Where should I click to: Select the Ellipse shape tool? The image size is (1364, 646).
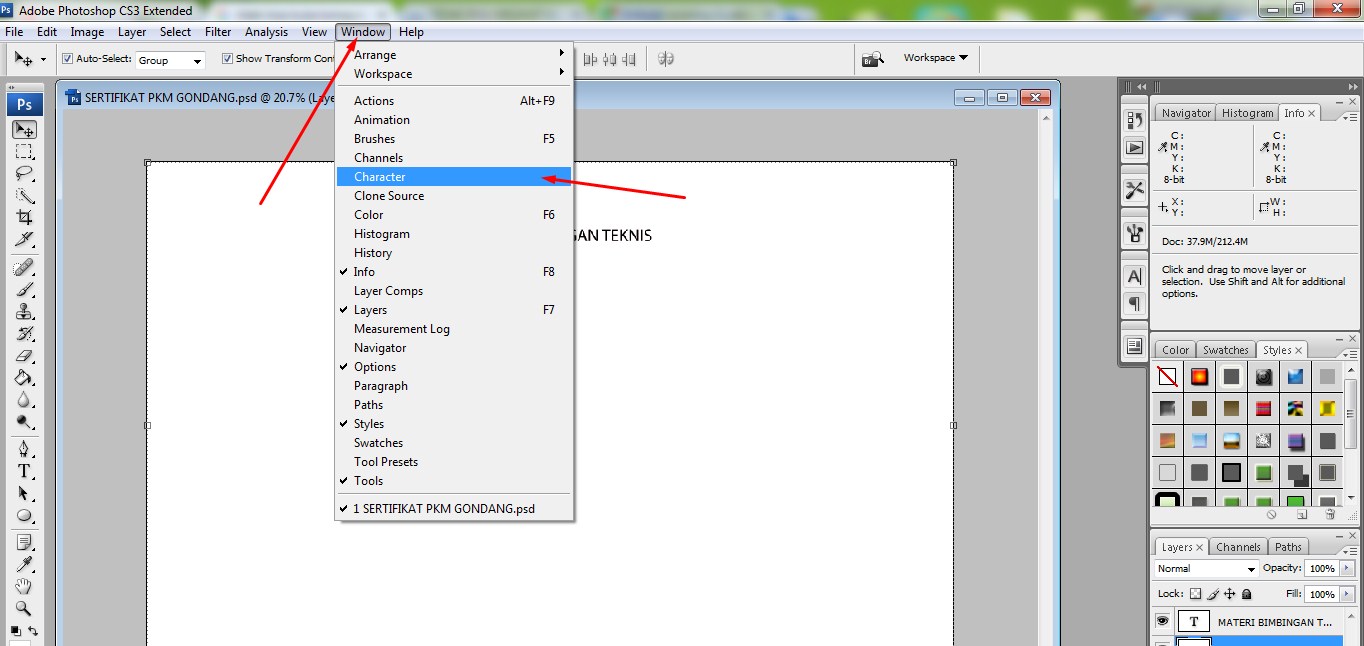(x=24, y=516)
